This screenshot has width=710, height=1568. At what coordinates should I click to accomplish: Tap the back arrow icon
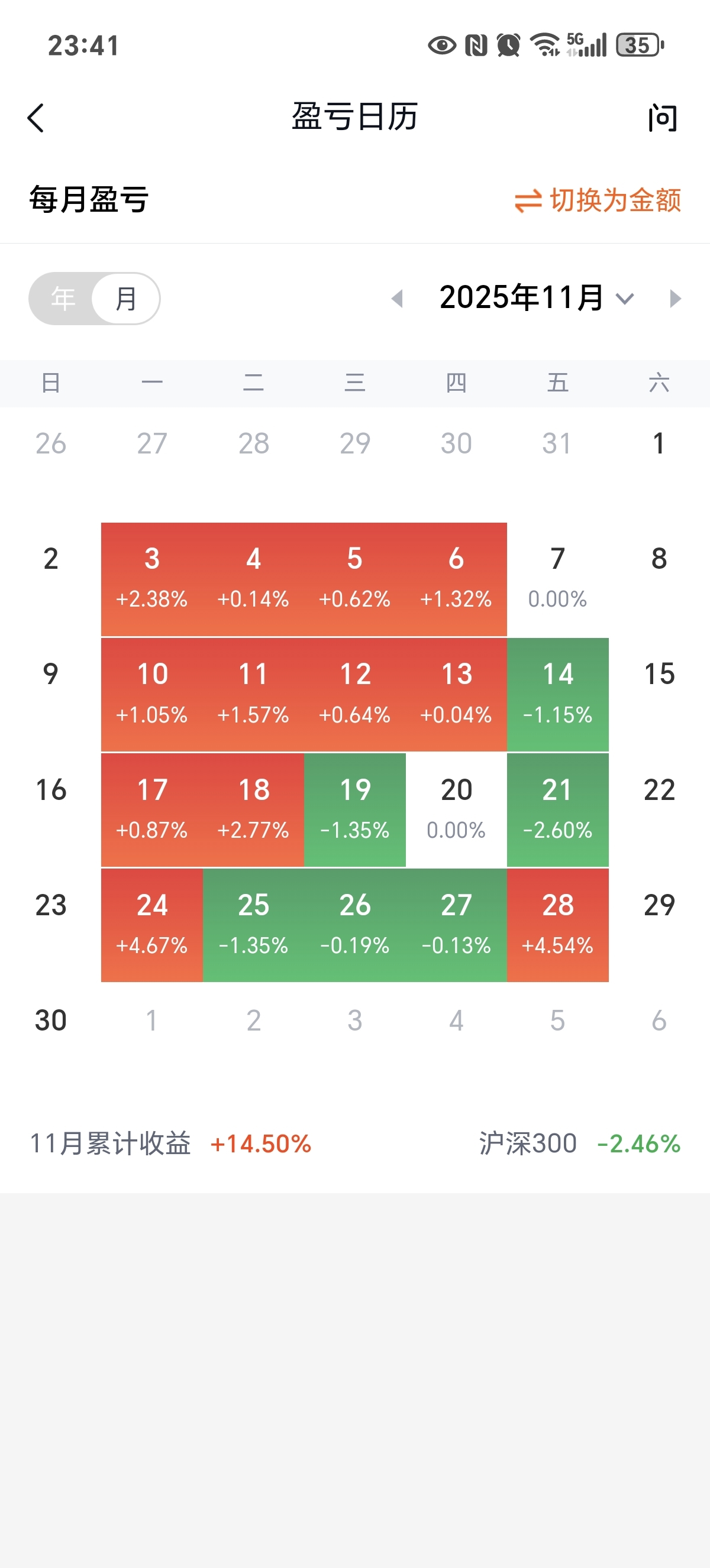click(x=36, y=118)
